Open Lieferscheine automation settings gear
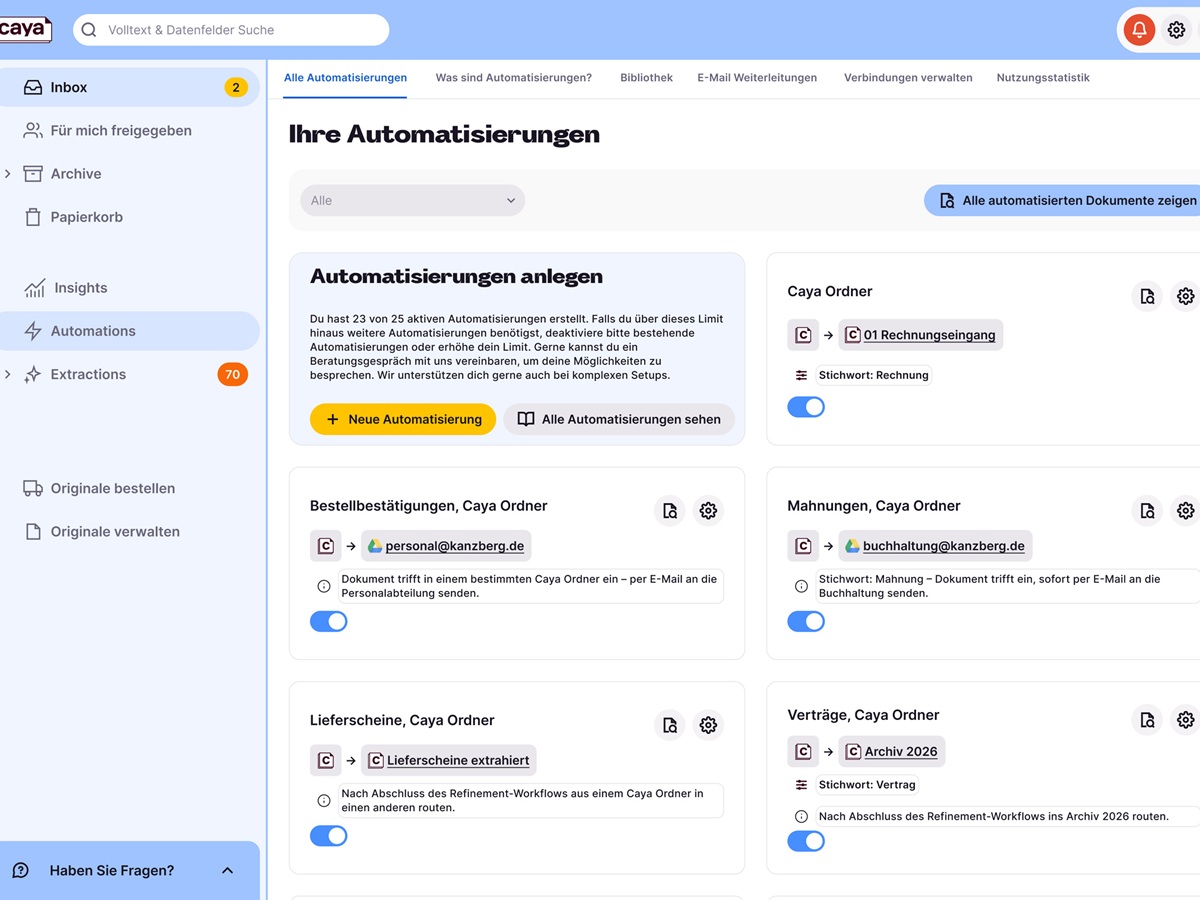Image resolution: width=1200 pixels, height=900 pixels. pyautogui.click(x=708, y=725)
